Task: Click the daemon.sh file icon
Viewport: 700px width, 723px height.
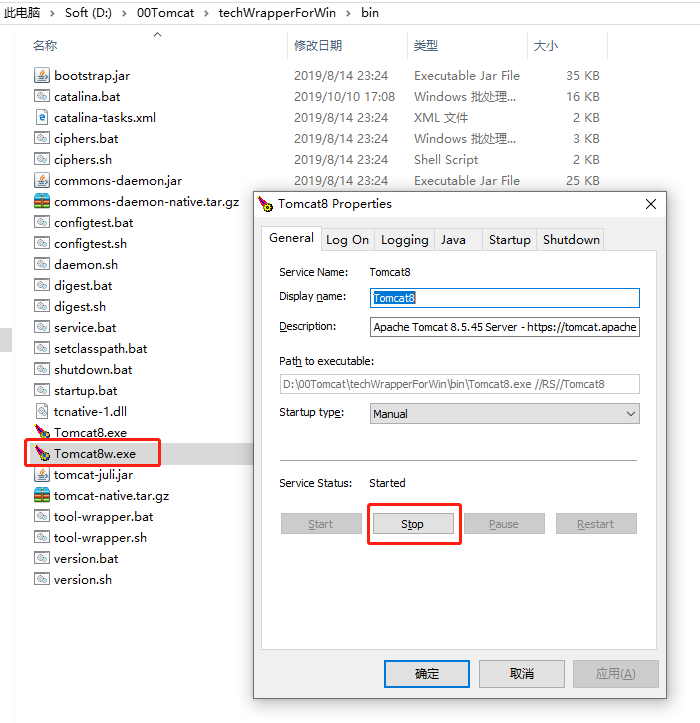Action: pyautogui.click(x=42, y=264)
